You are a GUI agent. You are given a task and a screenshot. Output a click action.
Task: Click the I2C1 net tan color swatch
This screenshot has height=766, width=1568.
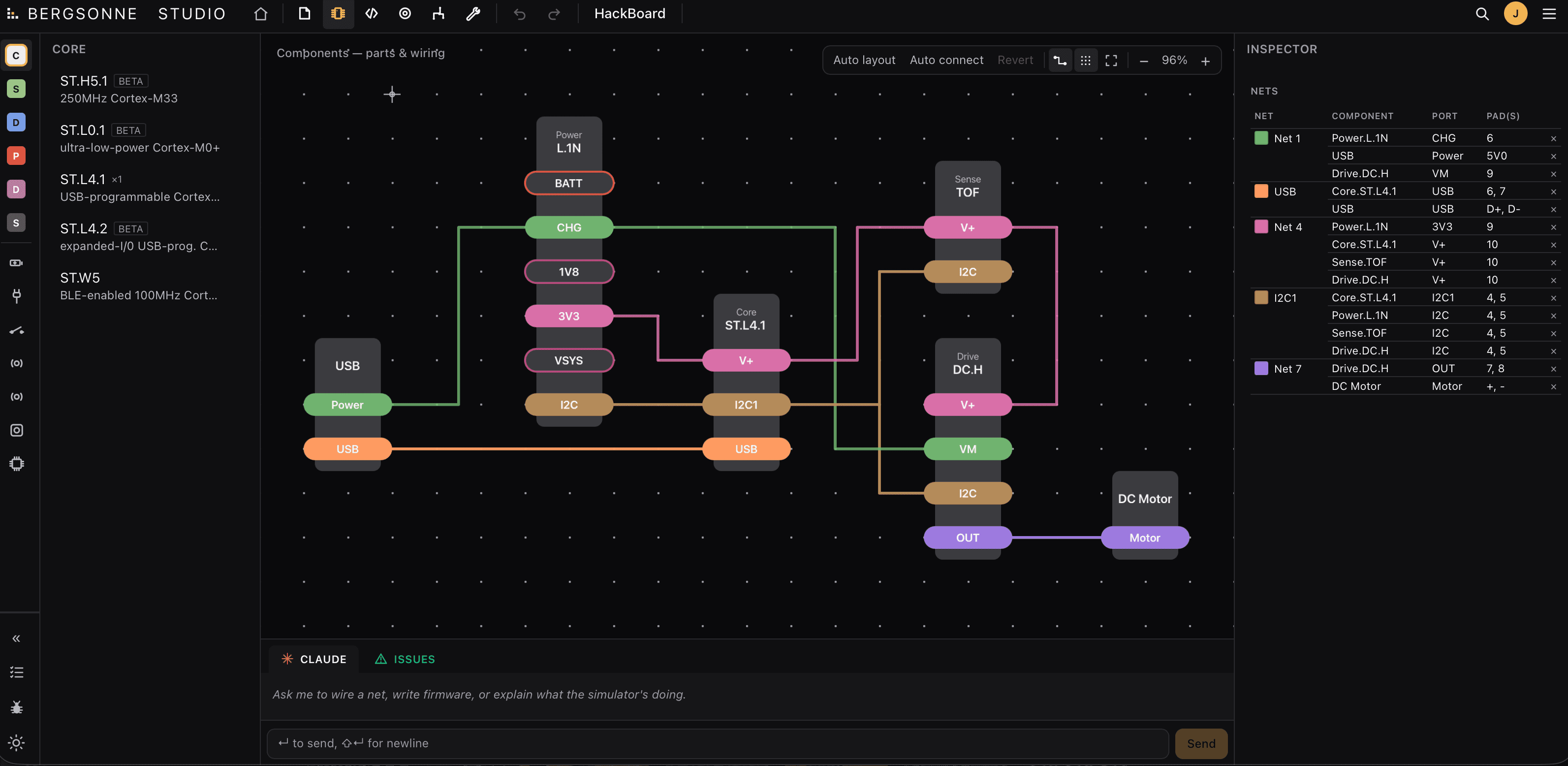(x=1261, y=297)
